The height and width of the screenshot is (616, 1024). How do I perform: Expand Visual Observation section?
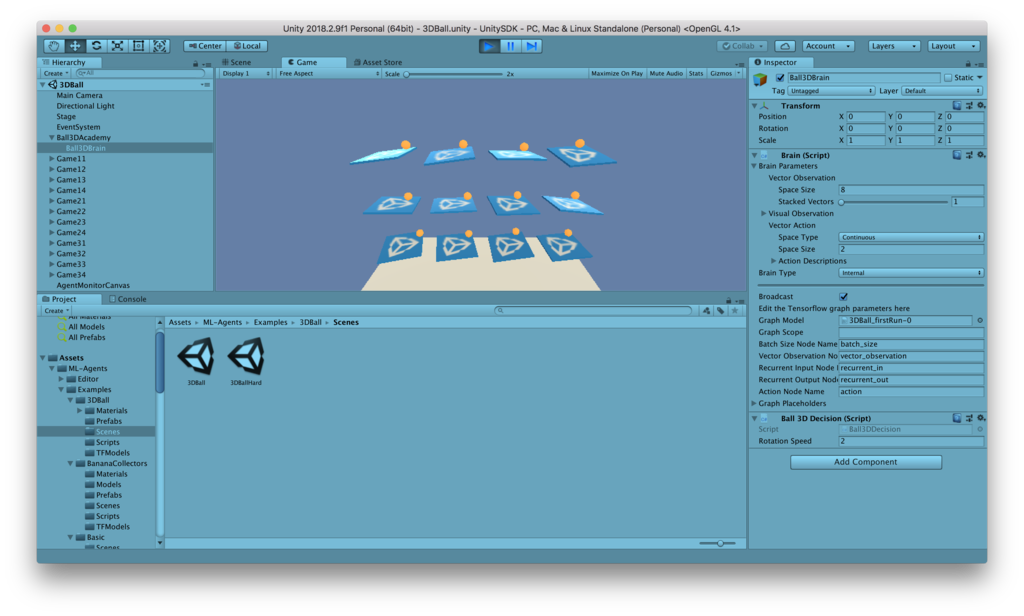[763, 214]
